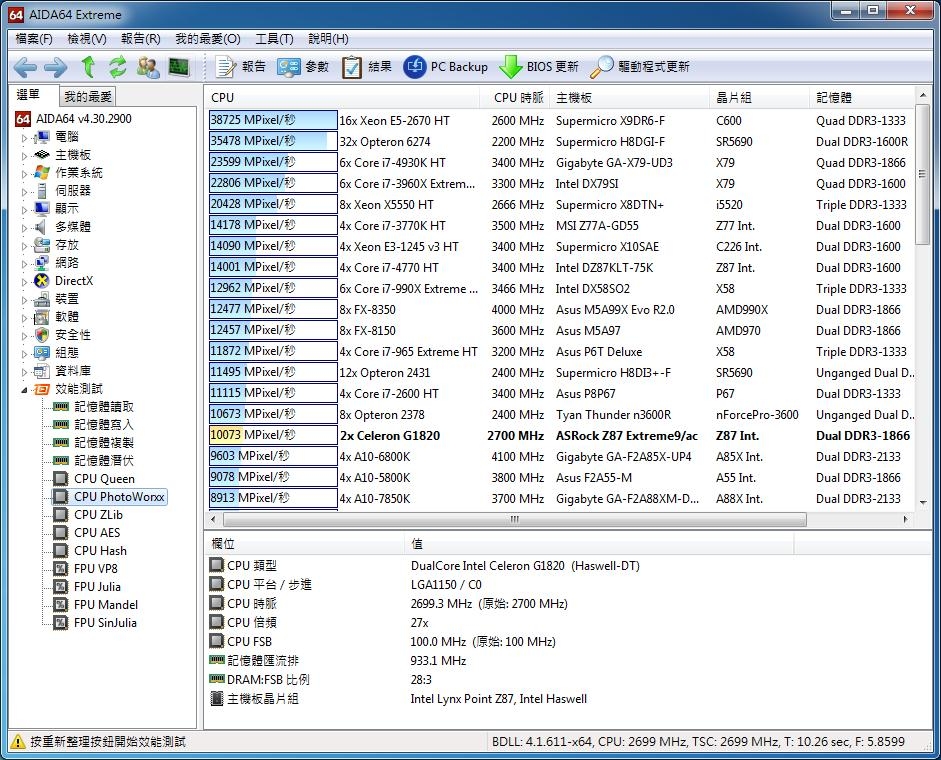Image resolution: width=941 pixels, height=760 pixels.
Task: Click the 38725 MPixel score bar
Action: click(273, 120)
